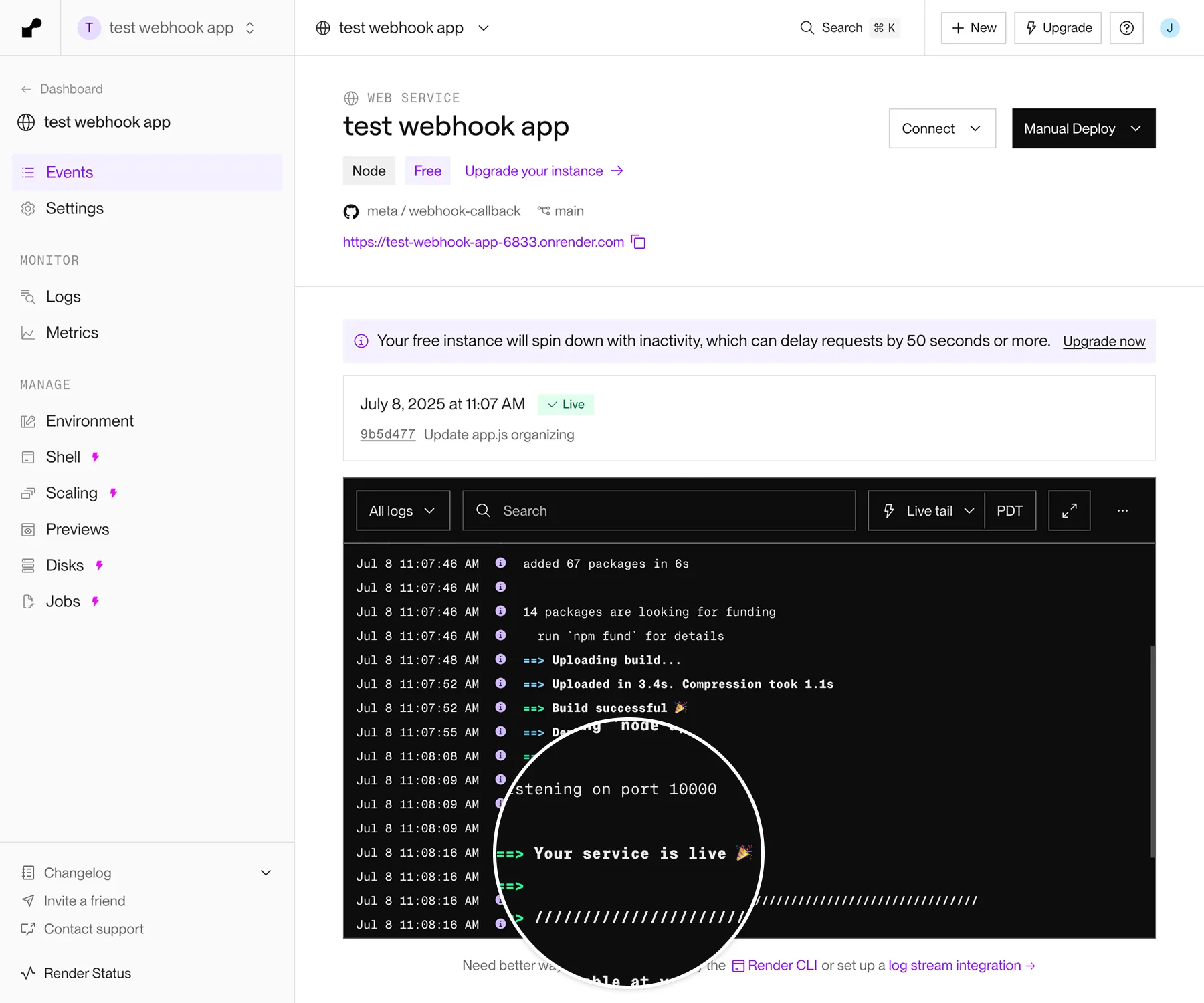
Task: Open the help question mark icon
Action: (1126, 28)
